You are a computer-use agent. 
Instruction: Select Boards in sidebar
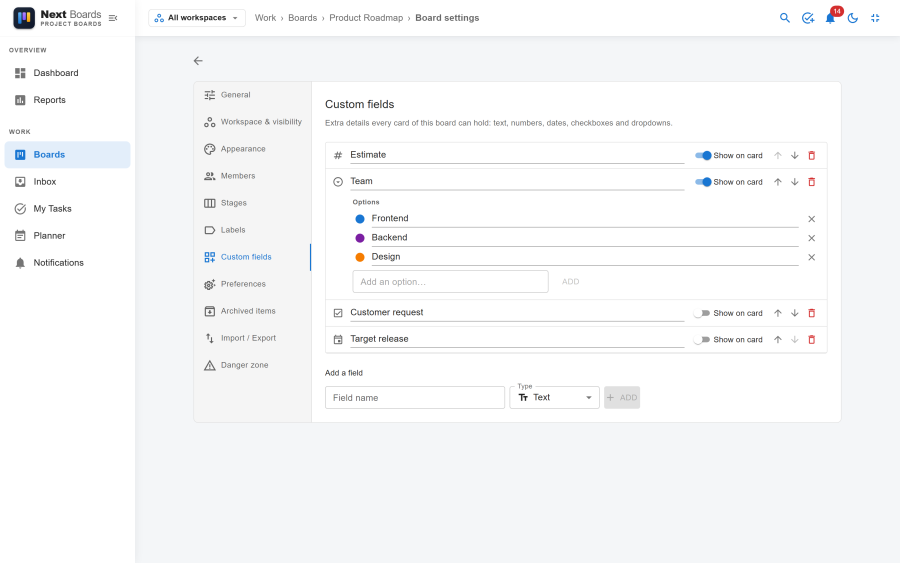tap(68, 155)
